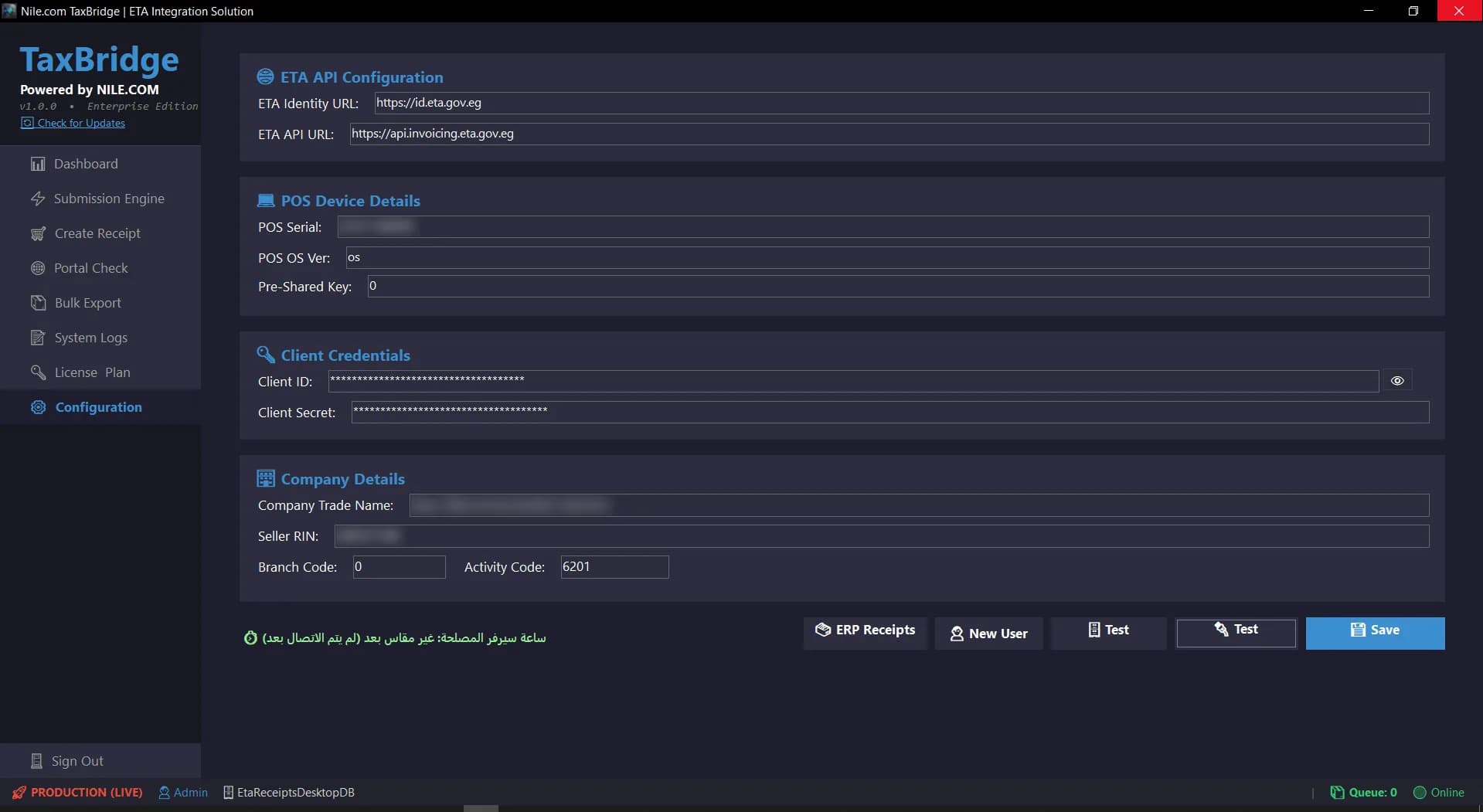Image resolution: width=1483 pixels, height=812 pixels.
Task: Open ERP Receipts
Action: (x=865, y=633)
